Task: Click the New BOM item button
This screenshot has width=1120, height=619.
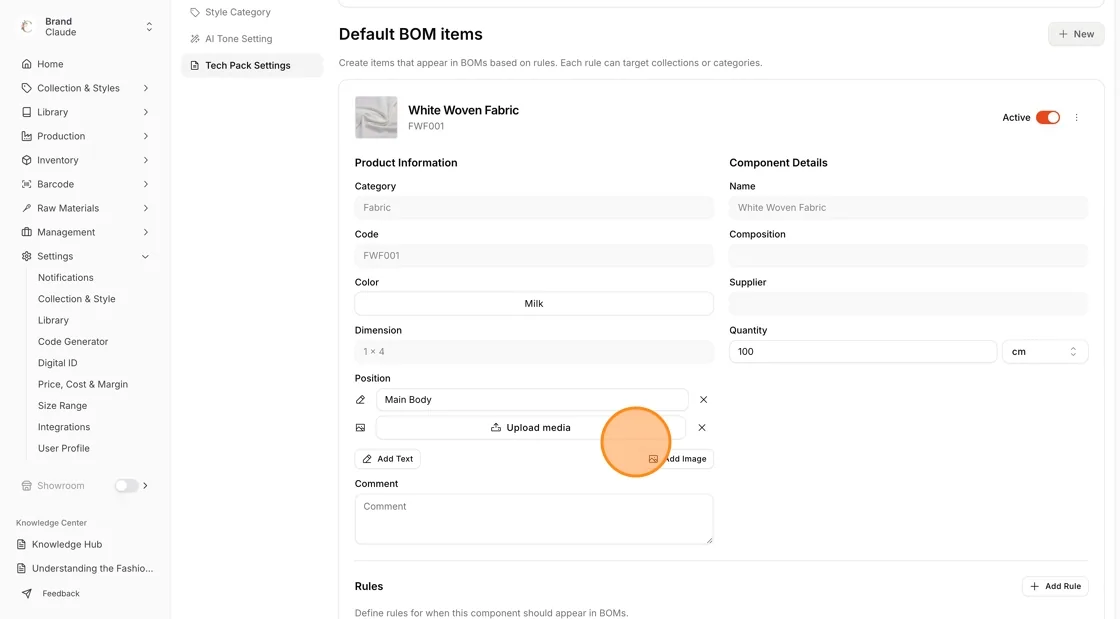Action: click(x=1076, y=34)
